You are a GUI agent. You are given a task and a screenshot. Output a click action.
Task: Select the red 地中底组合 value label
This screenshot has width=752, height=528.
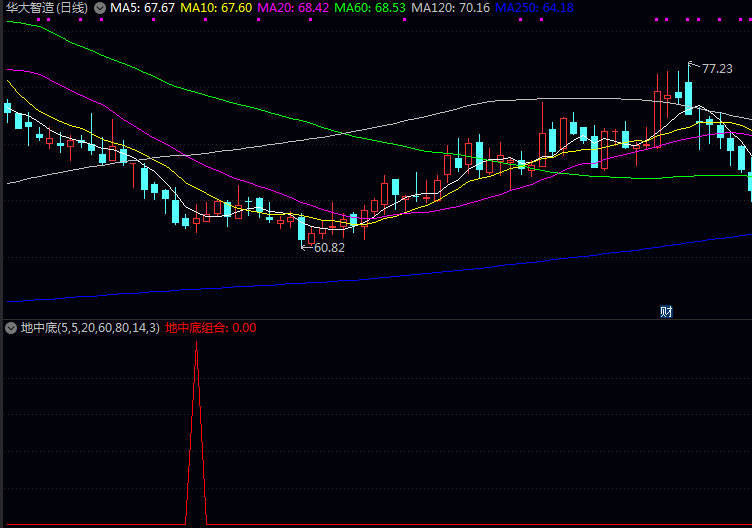pyautogui.click(x=211, y=328)
